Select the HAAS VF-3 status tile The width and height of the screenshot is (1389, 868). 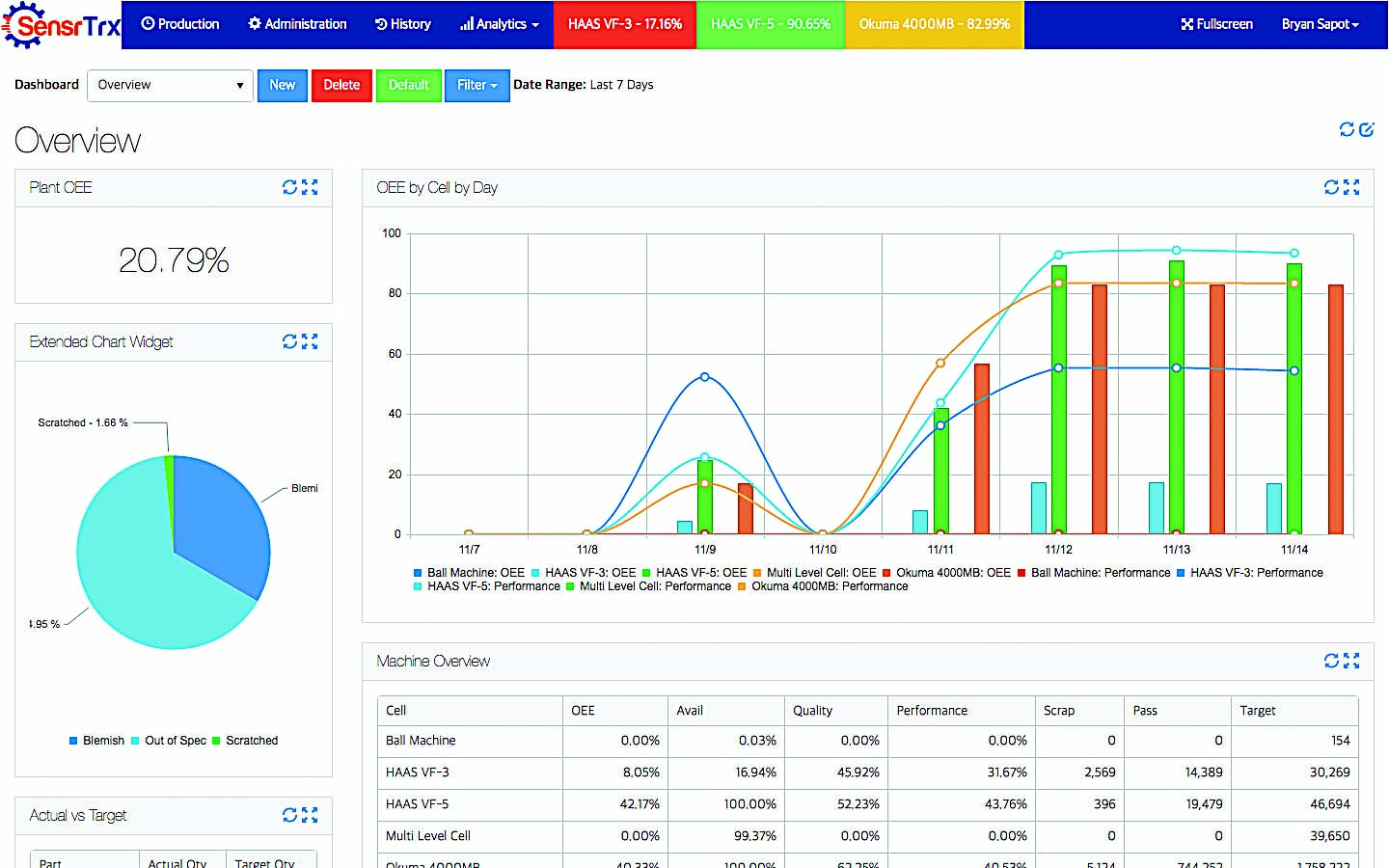(x=624, y=24)
